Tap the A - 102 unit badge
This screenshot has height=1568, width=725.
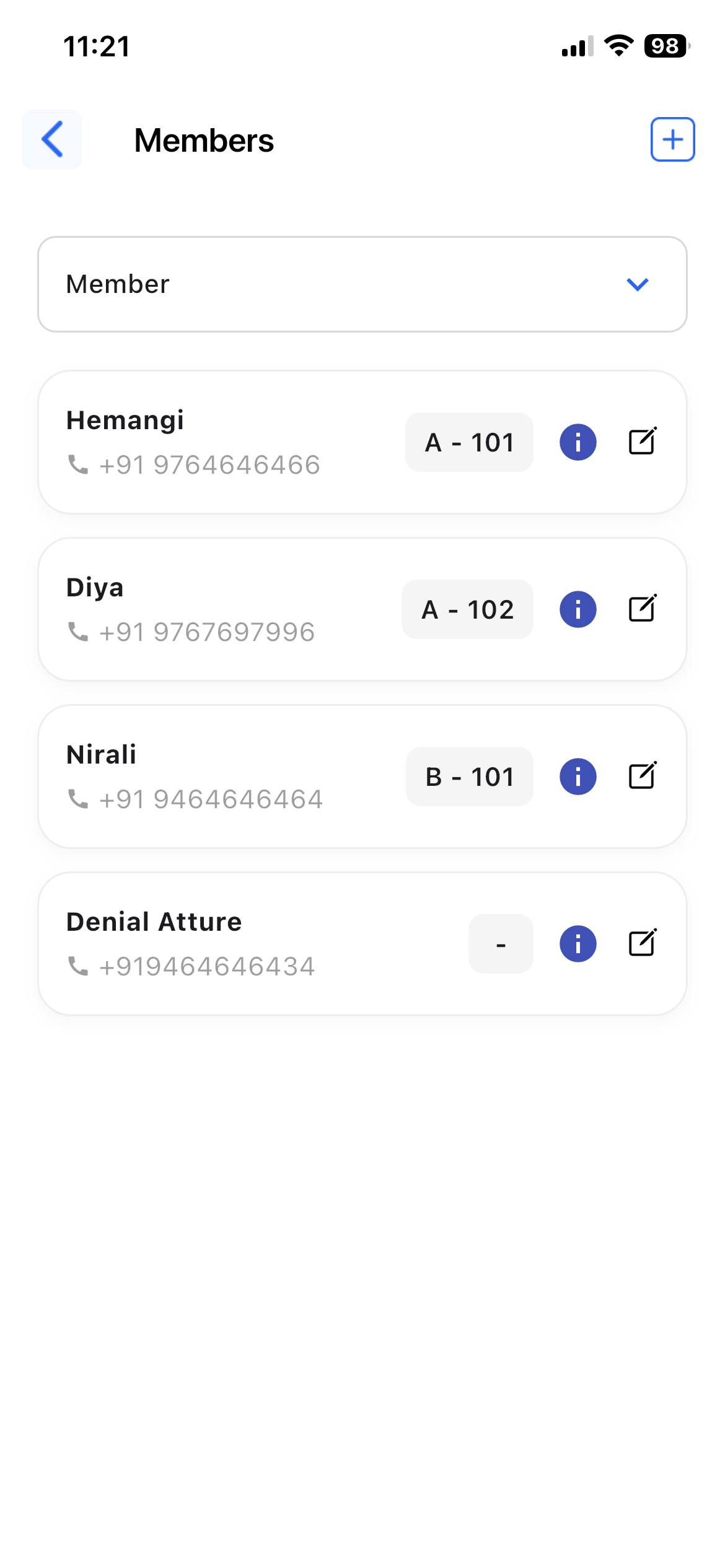click(467, 609)
